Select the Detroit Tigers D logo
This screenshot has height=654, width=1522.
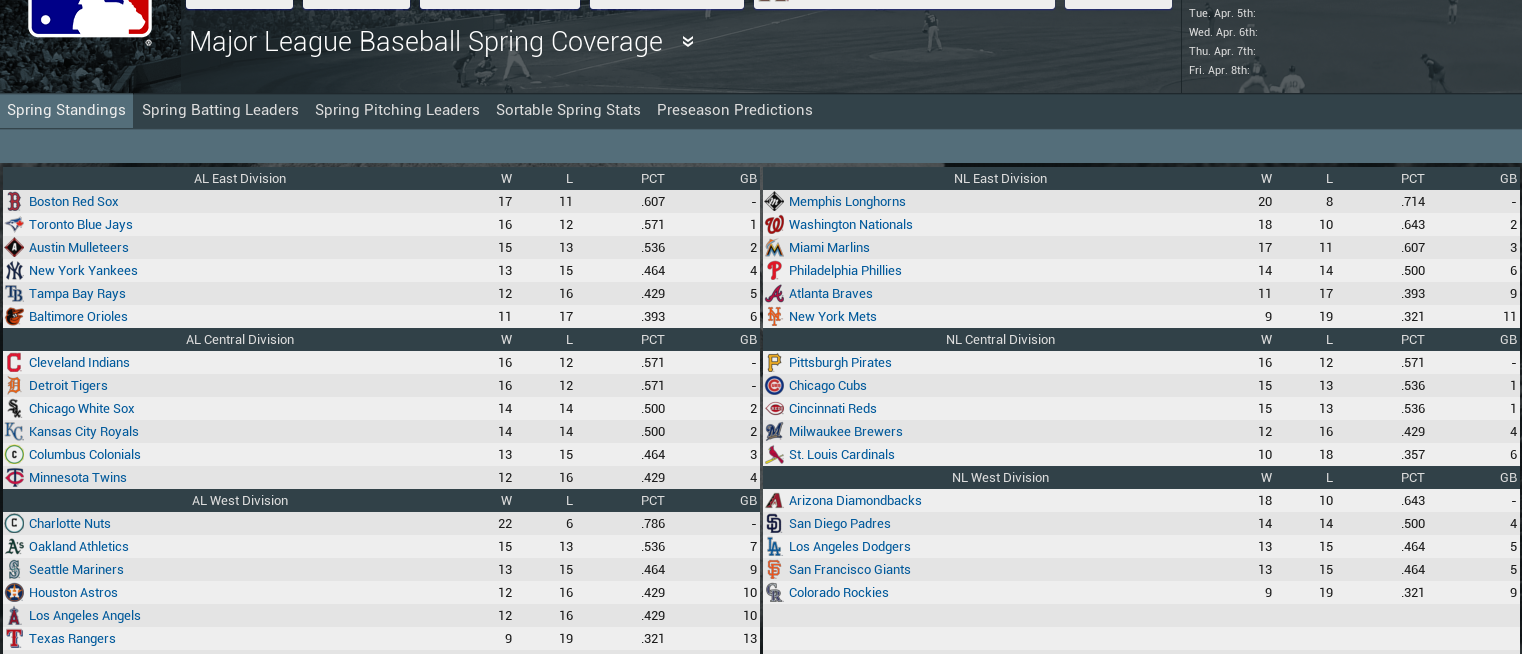(14, 386)
